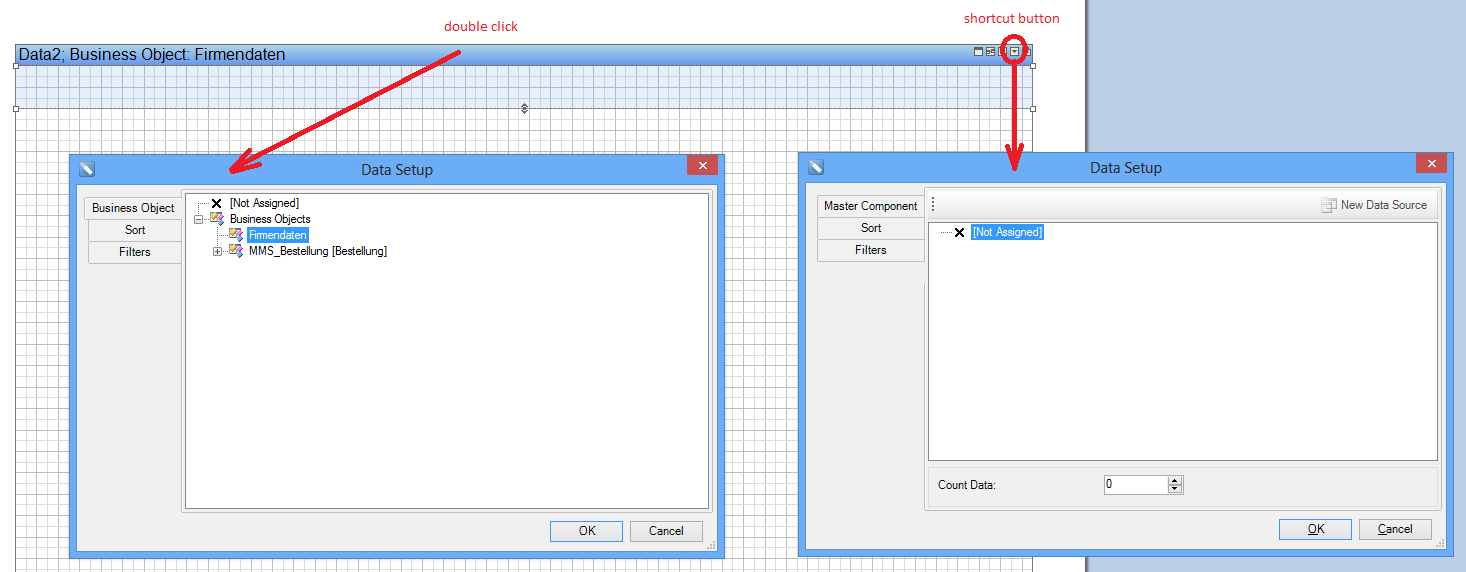Select [Not Assigned] in Master Component list
Screen dimensions: 1466x572
1007,232
